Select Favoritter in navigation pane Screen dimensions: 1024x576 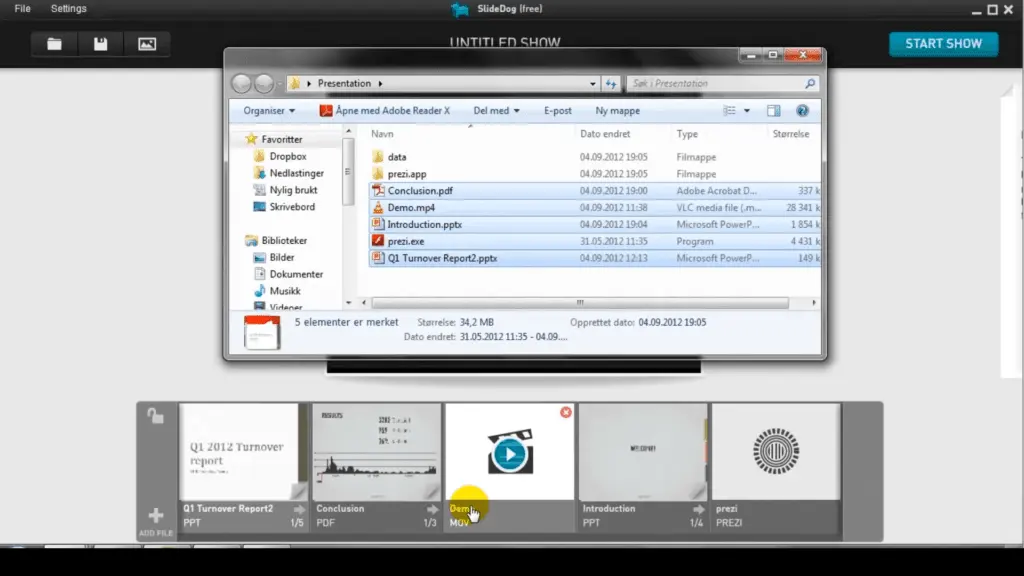pos(281,139)
